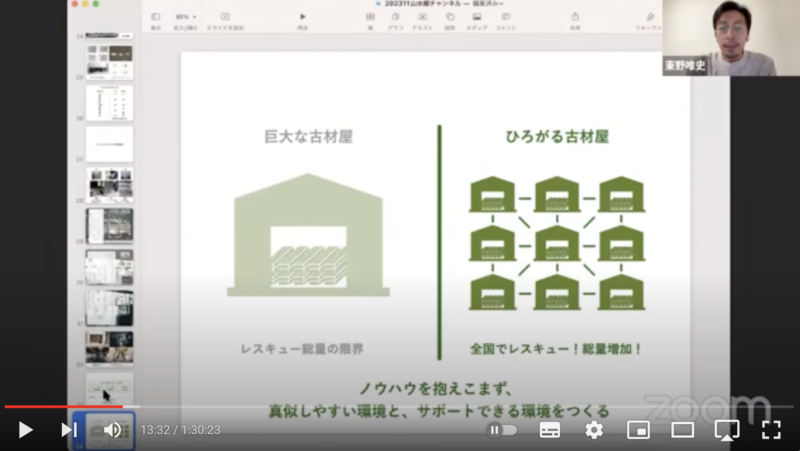The height and width of the screenshot is (451, 800).
Task: Insert a Text box from toolbar
Action: click(423, 19)
